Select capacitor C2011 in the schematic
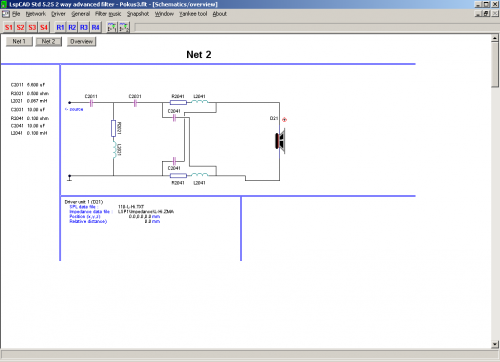Image resolution: width=500 pixels, height=362 pixels. (91, 103)
